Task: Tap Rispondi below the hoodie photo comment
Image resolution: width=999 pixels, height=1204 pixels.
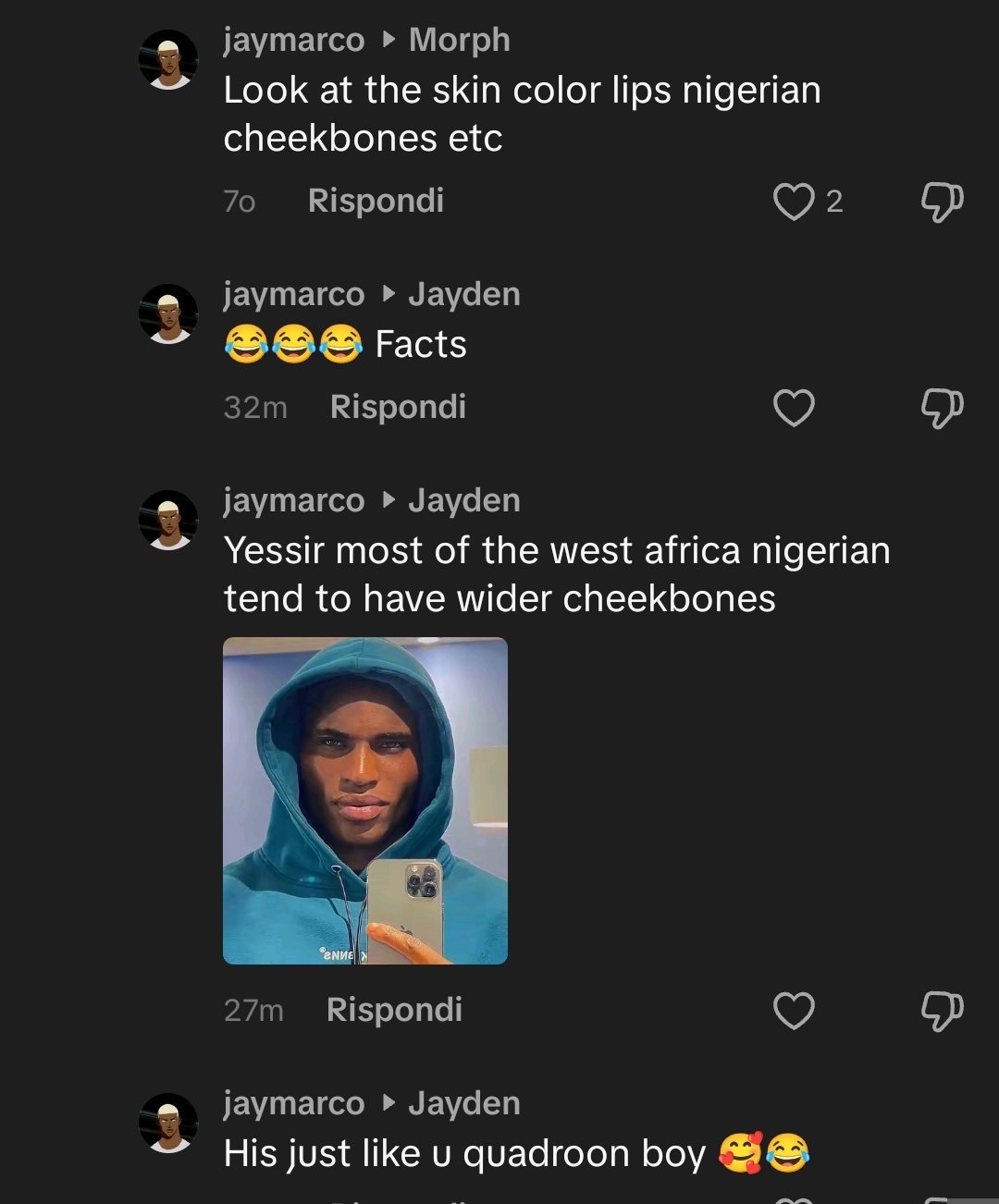Action: click(x=394, y=1010)
